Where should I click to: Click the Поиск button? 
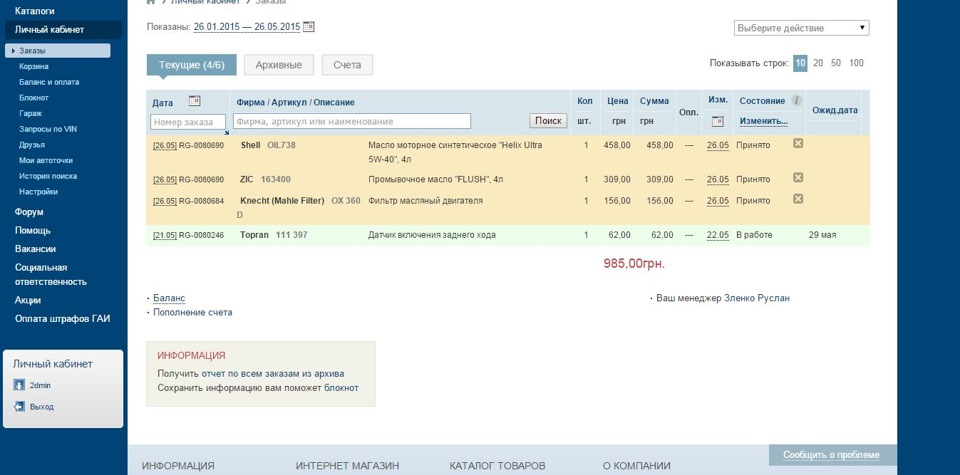pos(548,121)
